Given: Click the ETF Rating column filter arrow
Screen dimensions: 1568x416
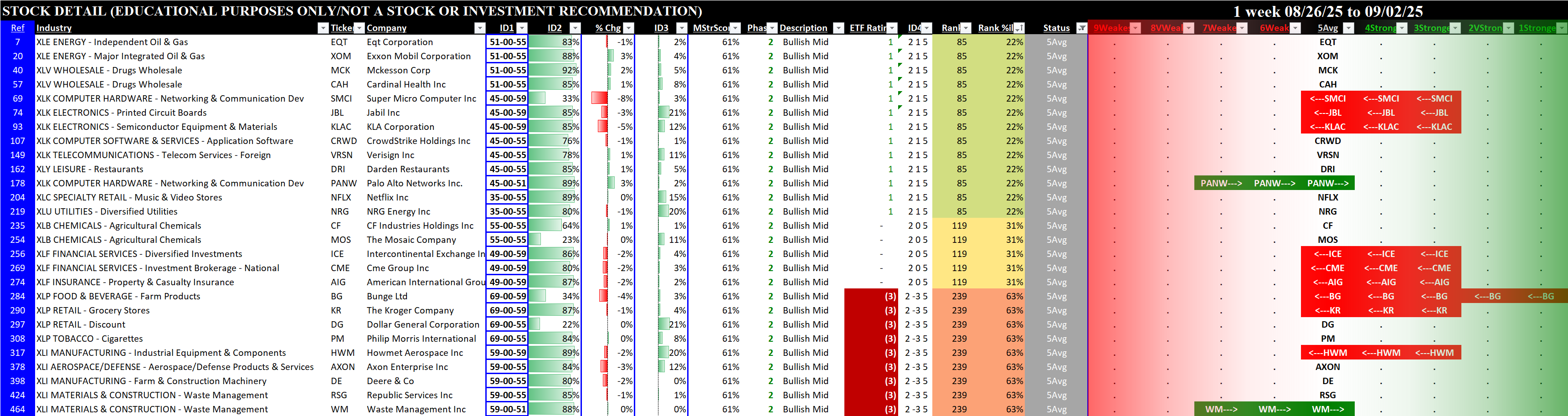Looking at the screenshot, I should click(x=892, y=28).
